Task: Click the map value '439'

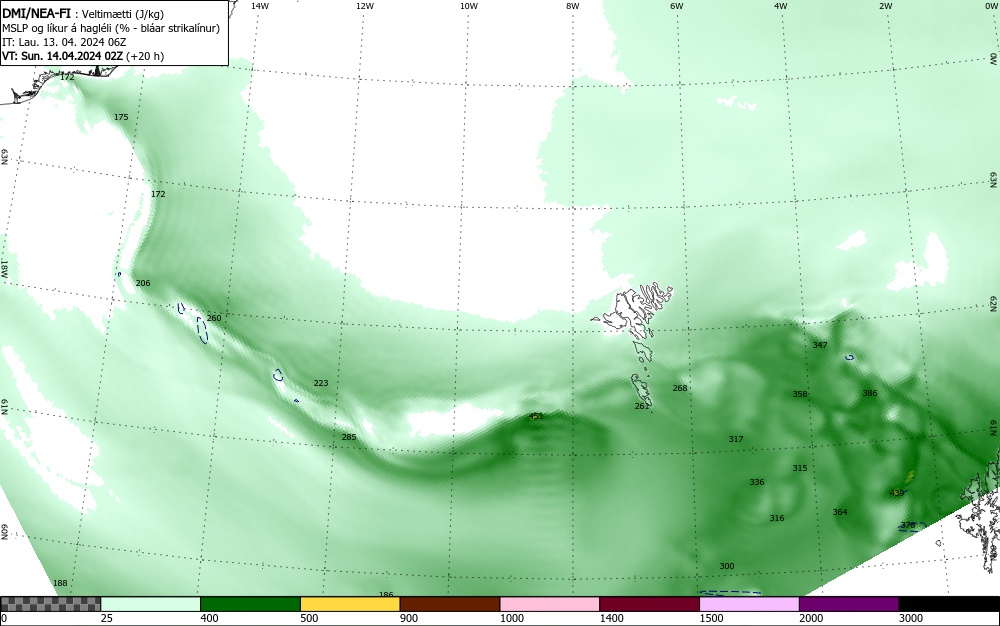Action: pyautogui.click(x=897, y=493)
